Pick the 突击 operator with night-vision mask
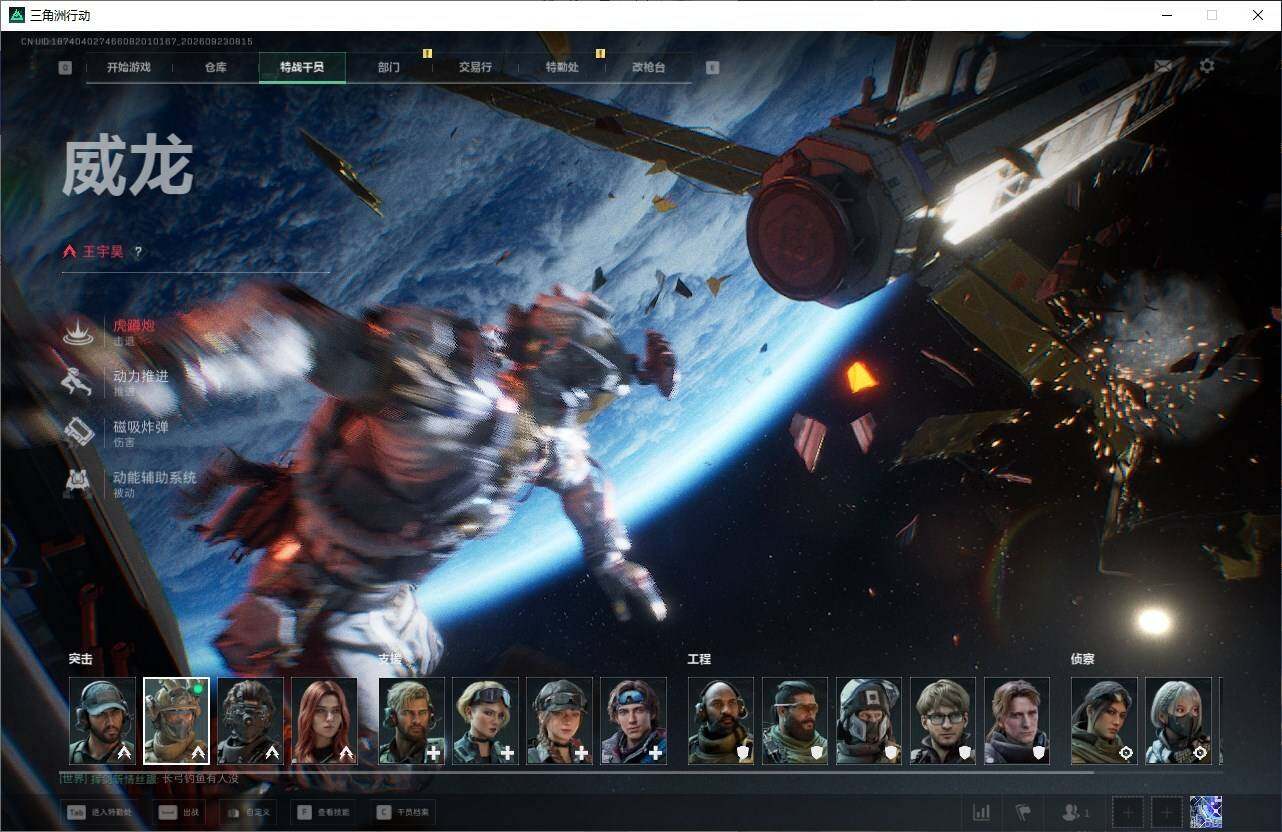This screenshot has width=1282, height=832. pyautogui.click(x=250, y=721)
